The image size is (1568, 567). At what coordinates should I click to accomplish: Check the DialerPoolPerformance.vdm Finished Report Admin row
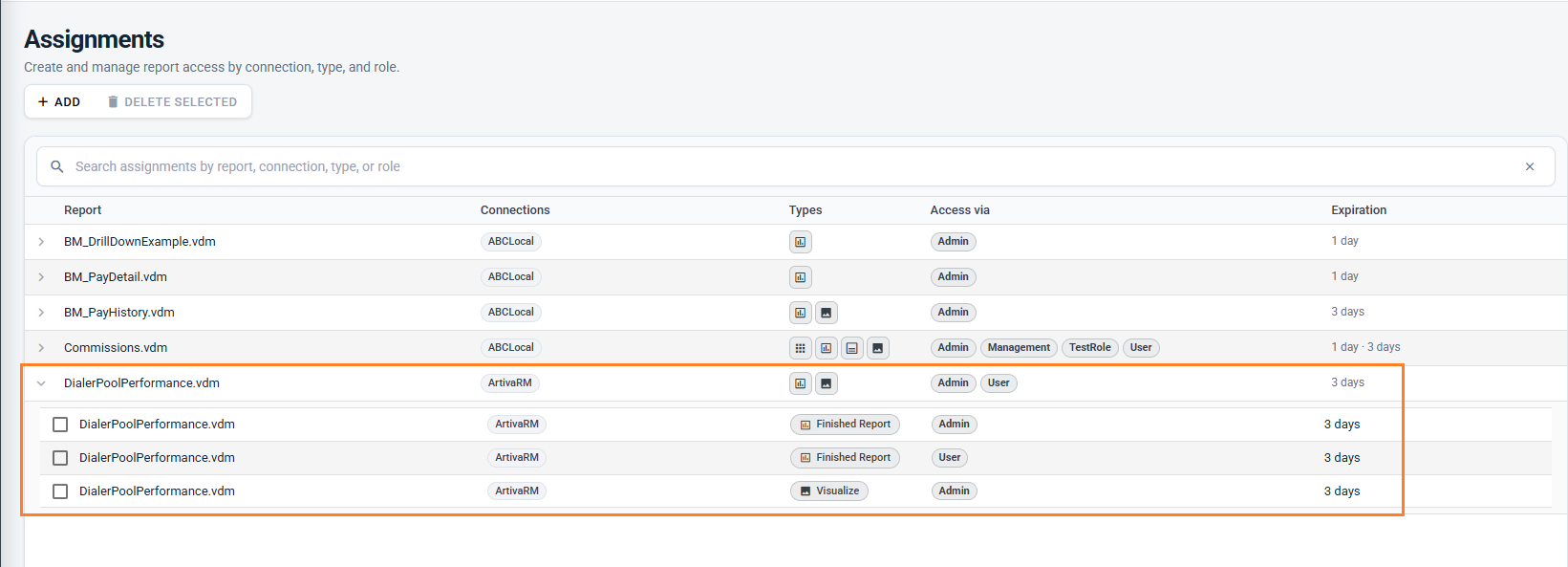point(60,425)
